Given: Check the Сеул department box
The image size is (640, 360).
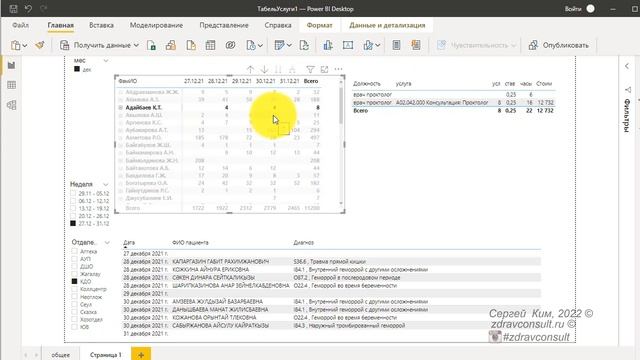Looking at the screenshot, I should pyautogui.click(x=74, y=304).
